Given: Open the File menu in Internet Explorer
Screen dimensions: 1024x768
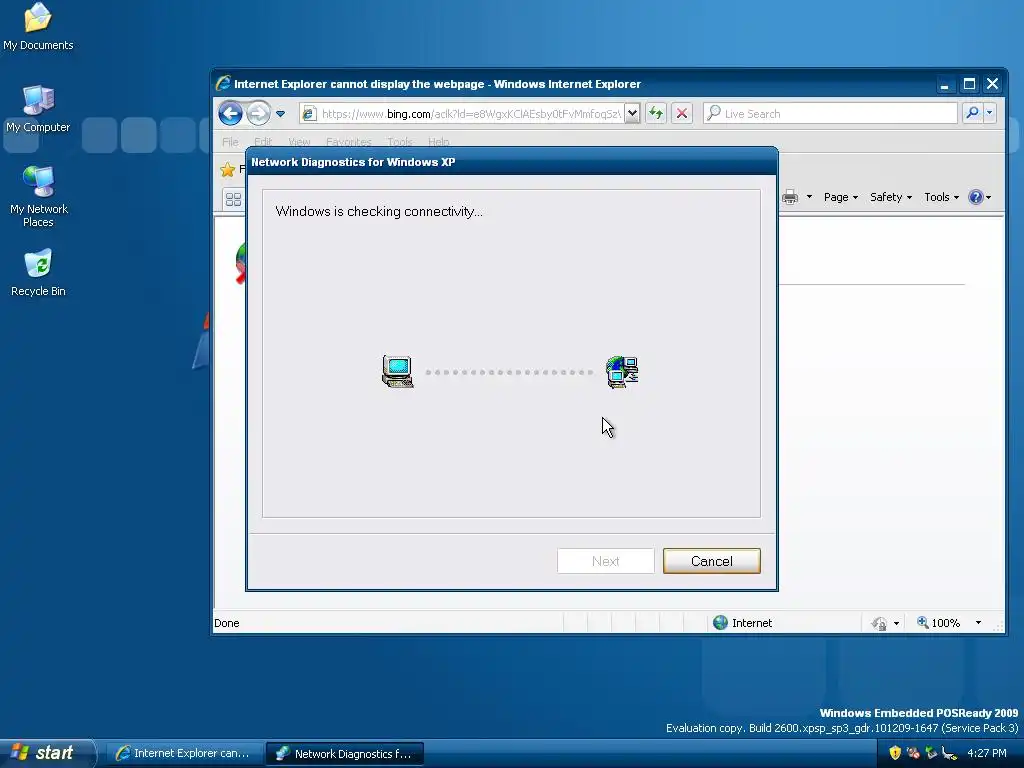Looking at the screenshot, I should [230, 142].
